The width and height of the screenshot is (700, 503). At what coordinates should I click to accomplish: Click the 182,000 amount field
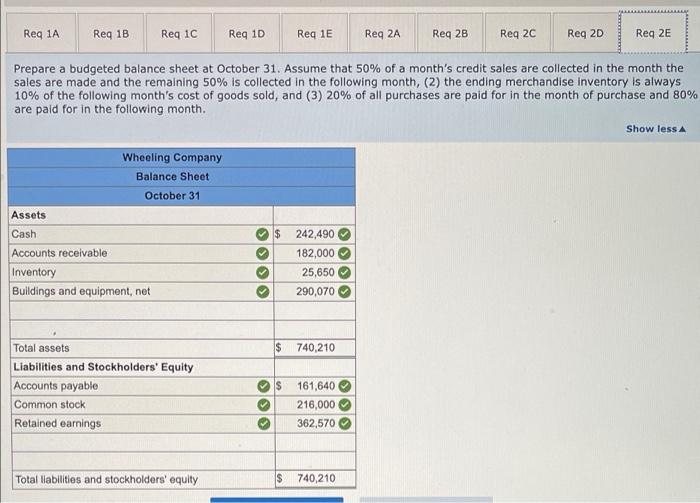(315, 253)
